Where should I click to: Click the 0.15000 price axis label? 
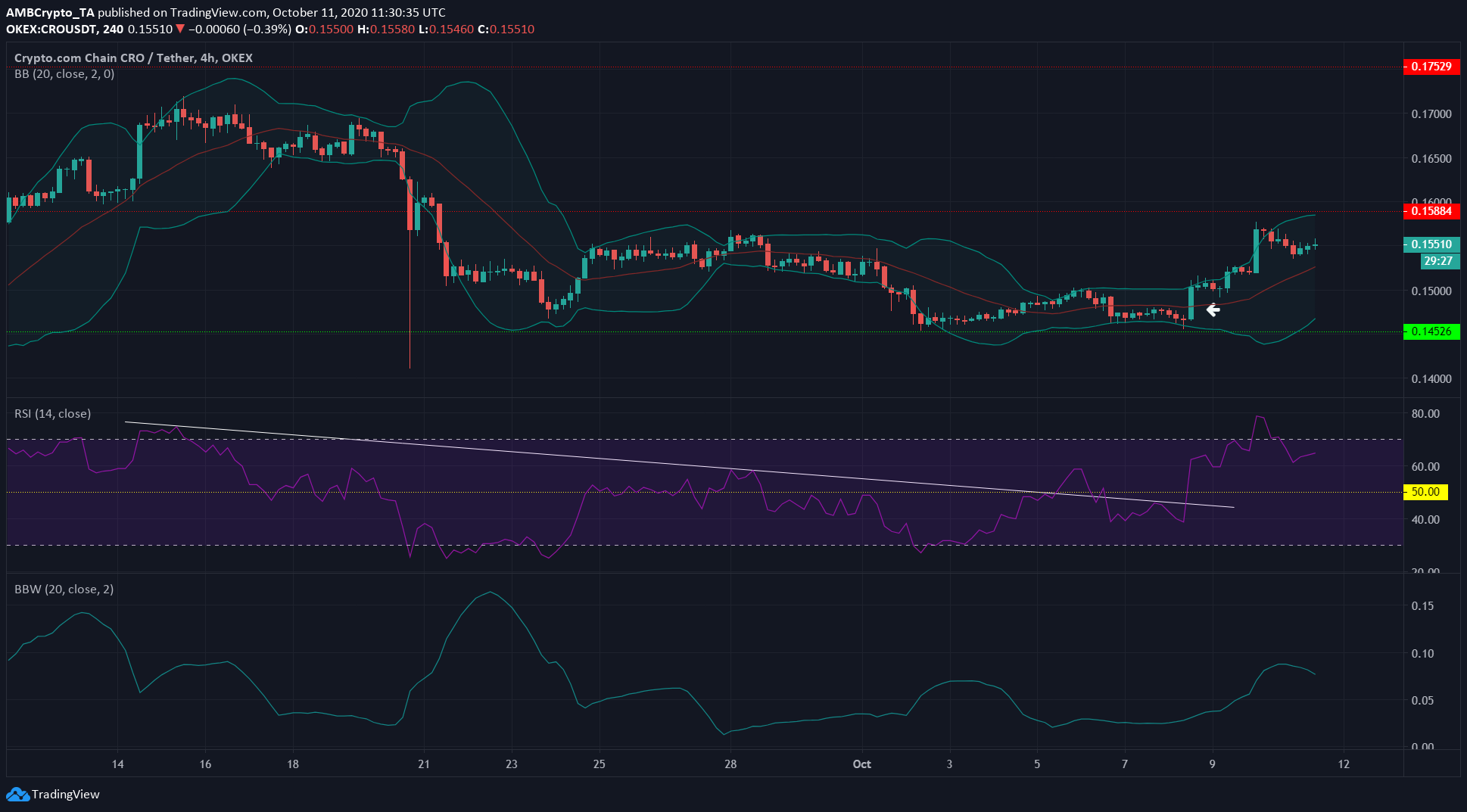point(1431,291)
